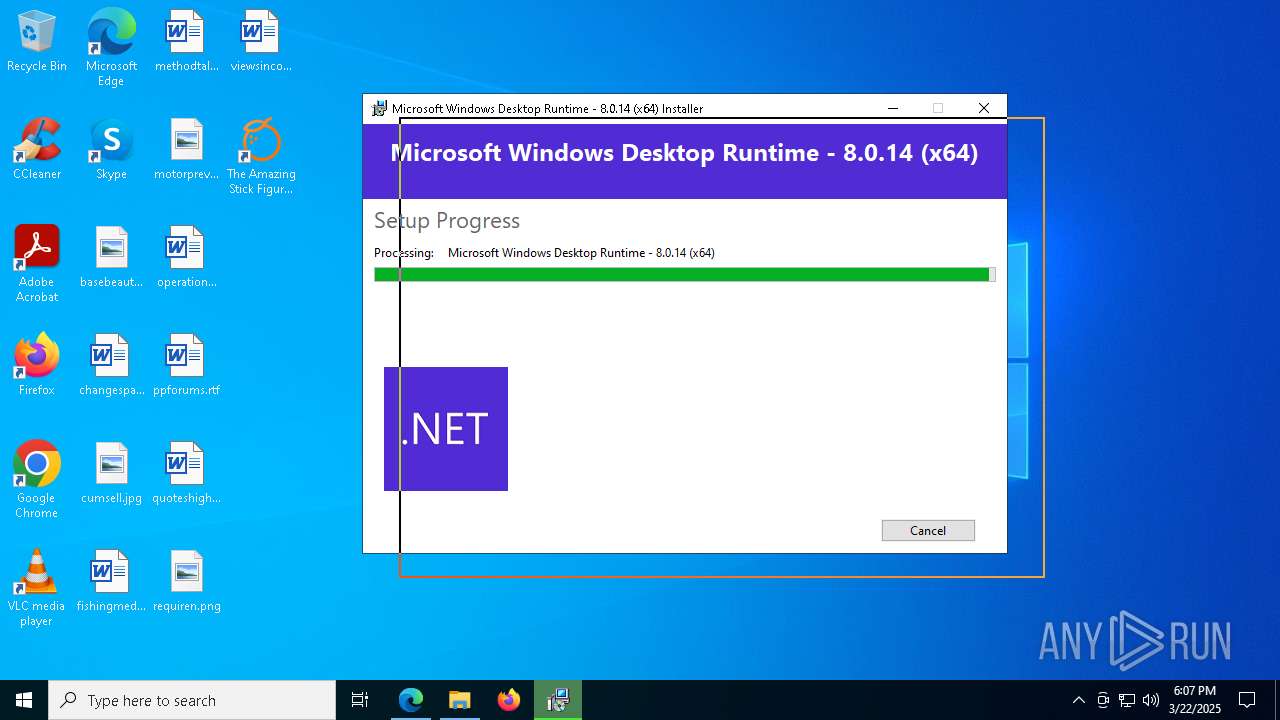Click the 'Processing:' label text

tap(404, 253)
